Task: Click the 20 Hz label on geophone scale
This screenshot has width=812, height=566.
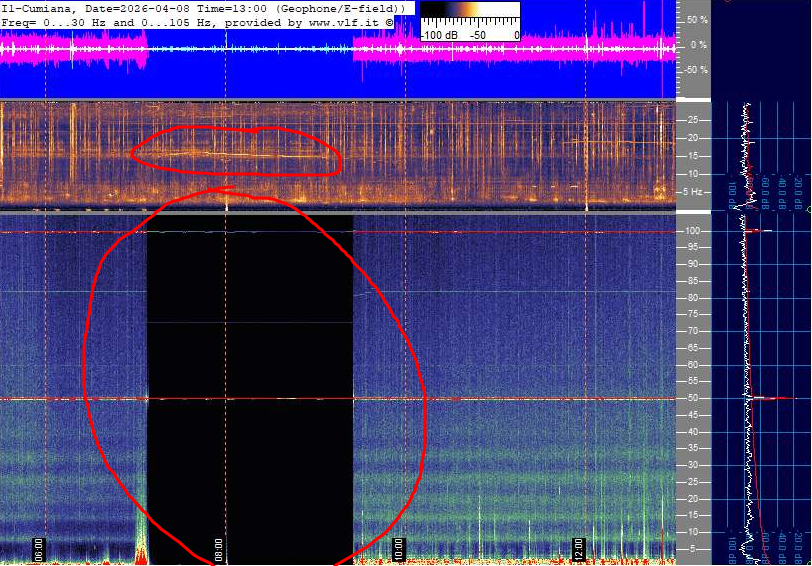Action: point(692,138)
